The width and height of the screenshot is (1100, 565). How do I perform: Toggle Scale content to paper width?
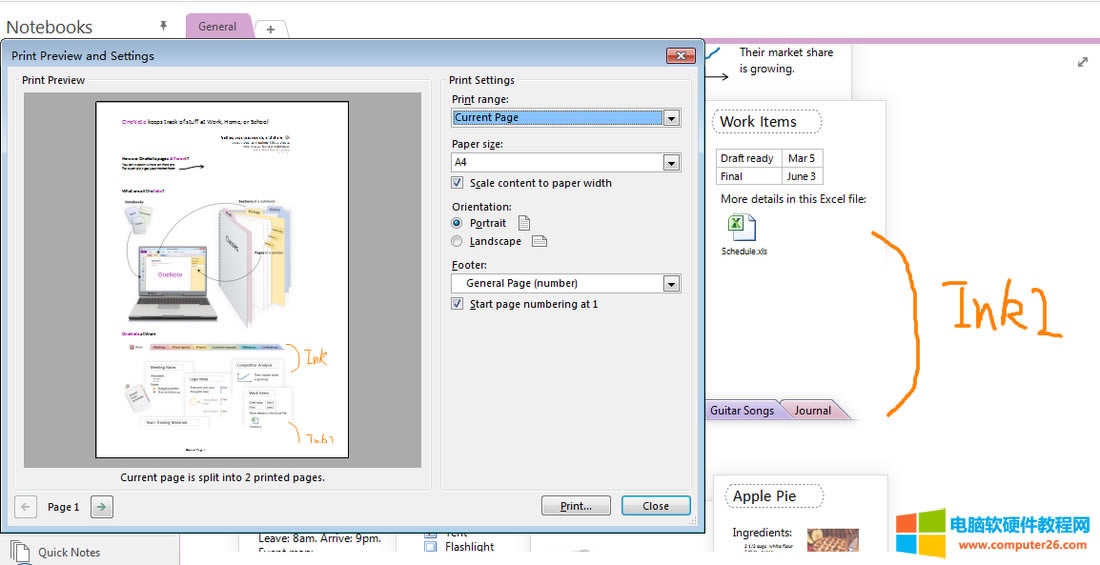(458, 183)
